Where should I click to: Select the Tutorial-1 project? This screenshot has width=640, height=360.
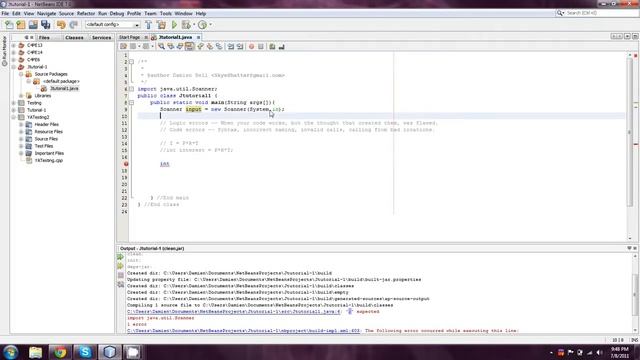click(36, 110)
